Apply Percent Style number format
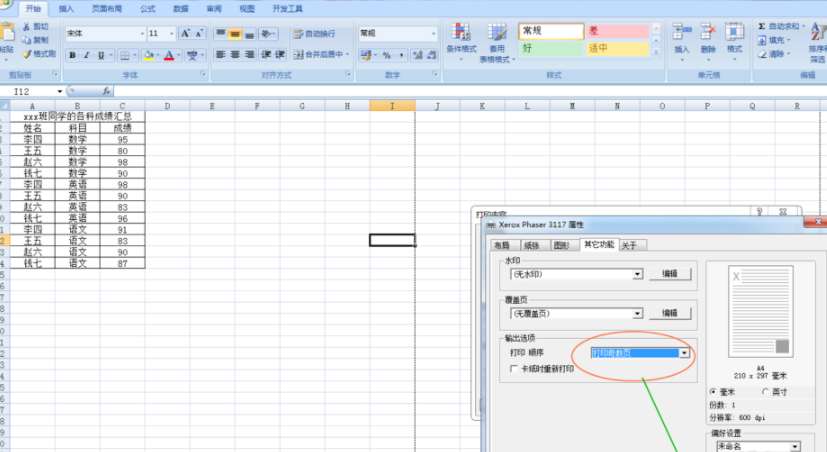The width and height of the screenshot is (827, 452). (x=387, y=55)
